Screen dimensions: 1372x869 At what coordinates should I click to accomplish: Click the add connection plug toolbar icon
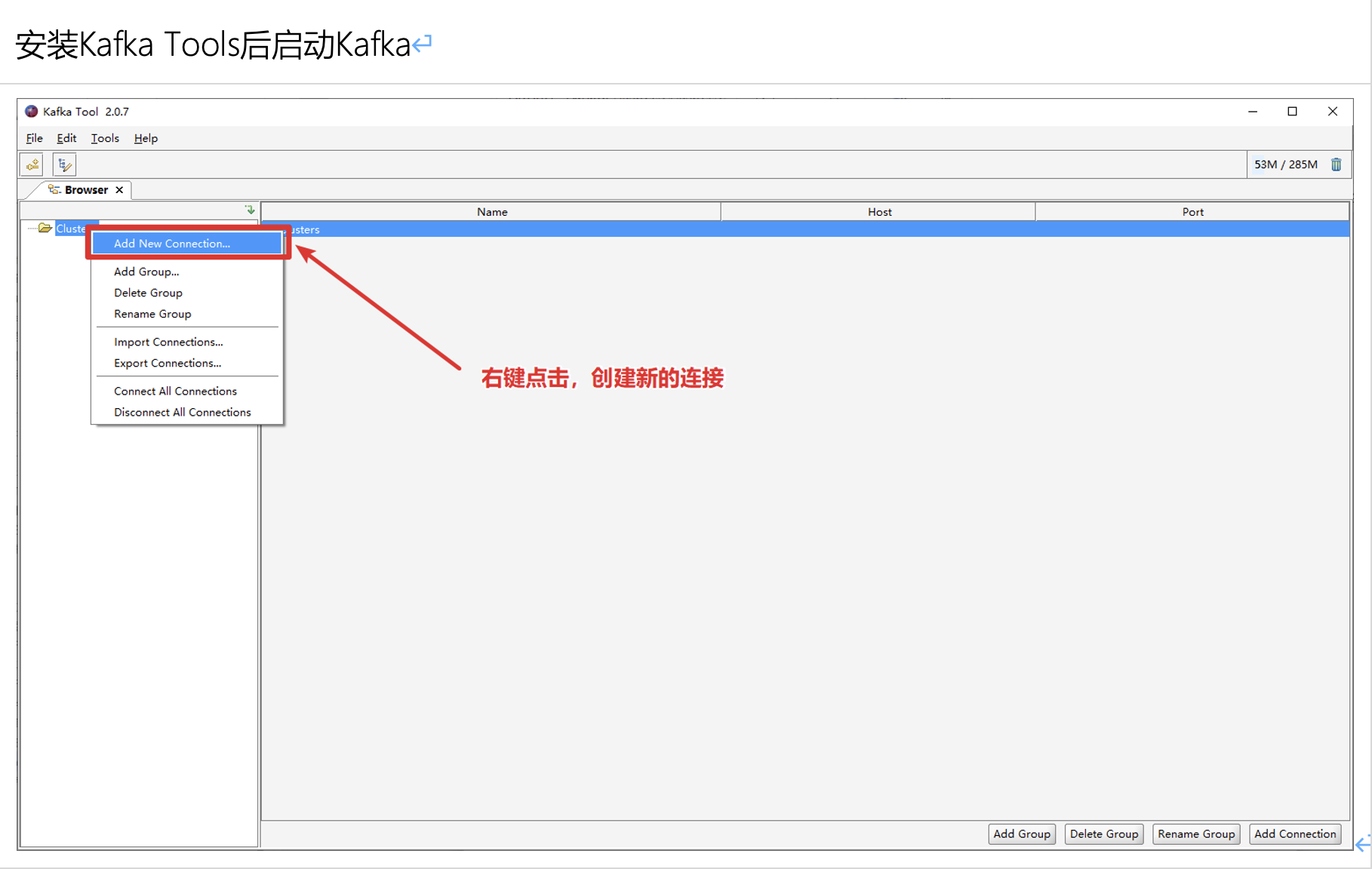point(32,164)
